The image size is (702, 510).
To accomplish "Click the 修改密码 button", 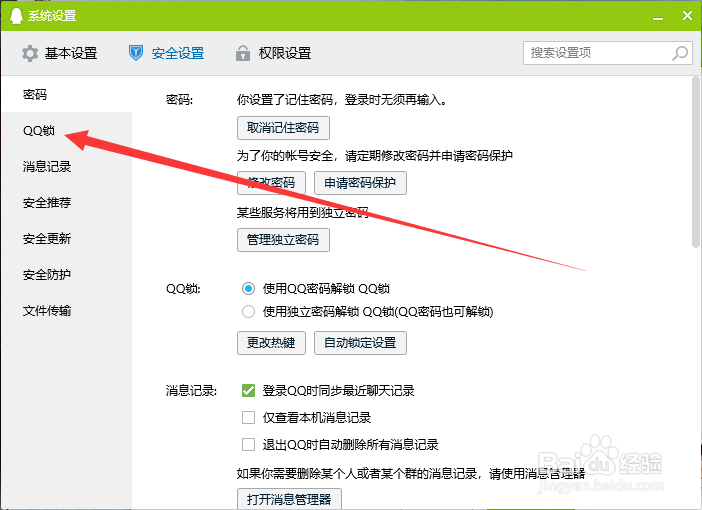I will pyautogui.click(x=271, y=183).
